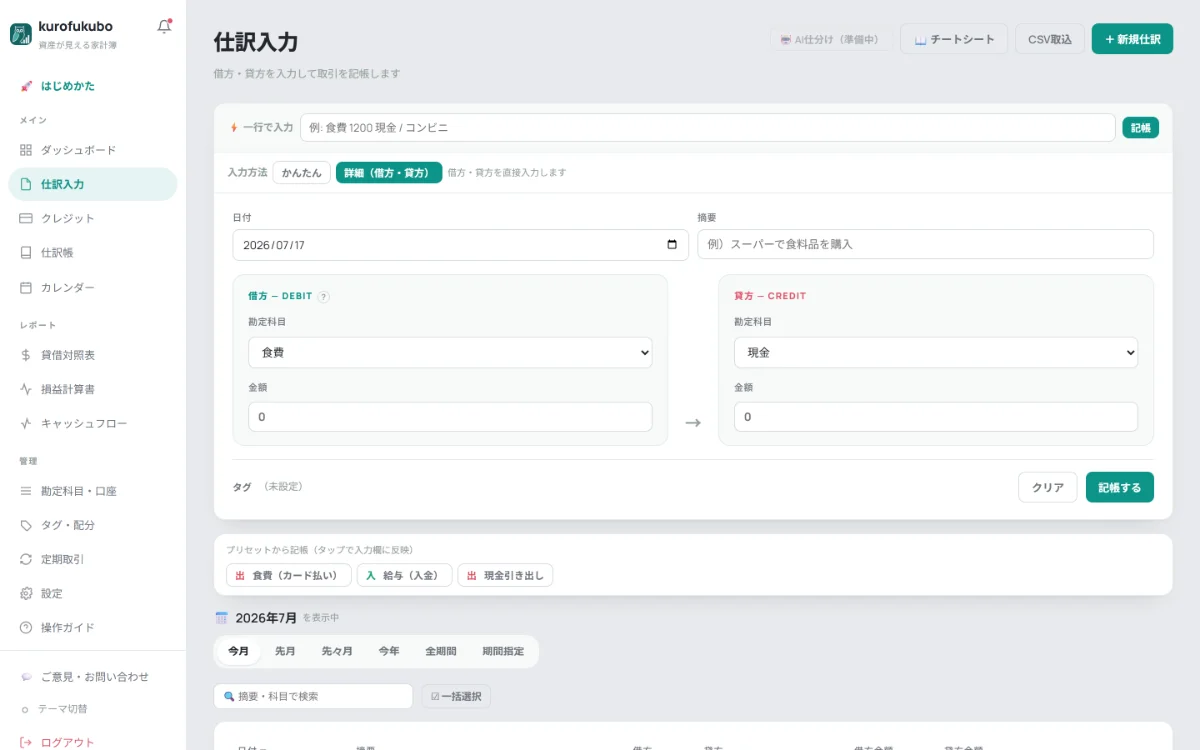Toggle テーマ切替 theme switch
1200x750 pixels.
point(54,709)
